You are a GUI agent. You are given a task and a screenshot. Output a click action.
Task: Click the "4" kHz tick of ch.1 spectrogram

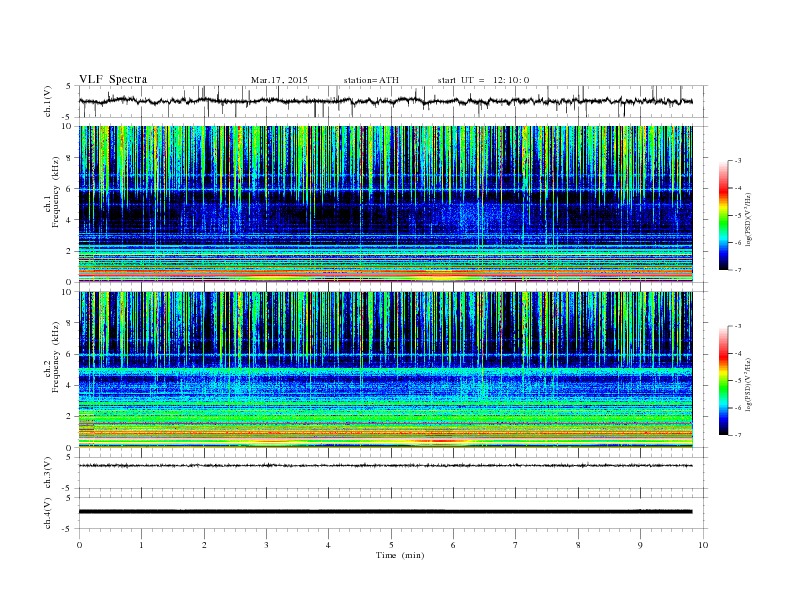click(69, 220)
